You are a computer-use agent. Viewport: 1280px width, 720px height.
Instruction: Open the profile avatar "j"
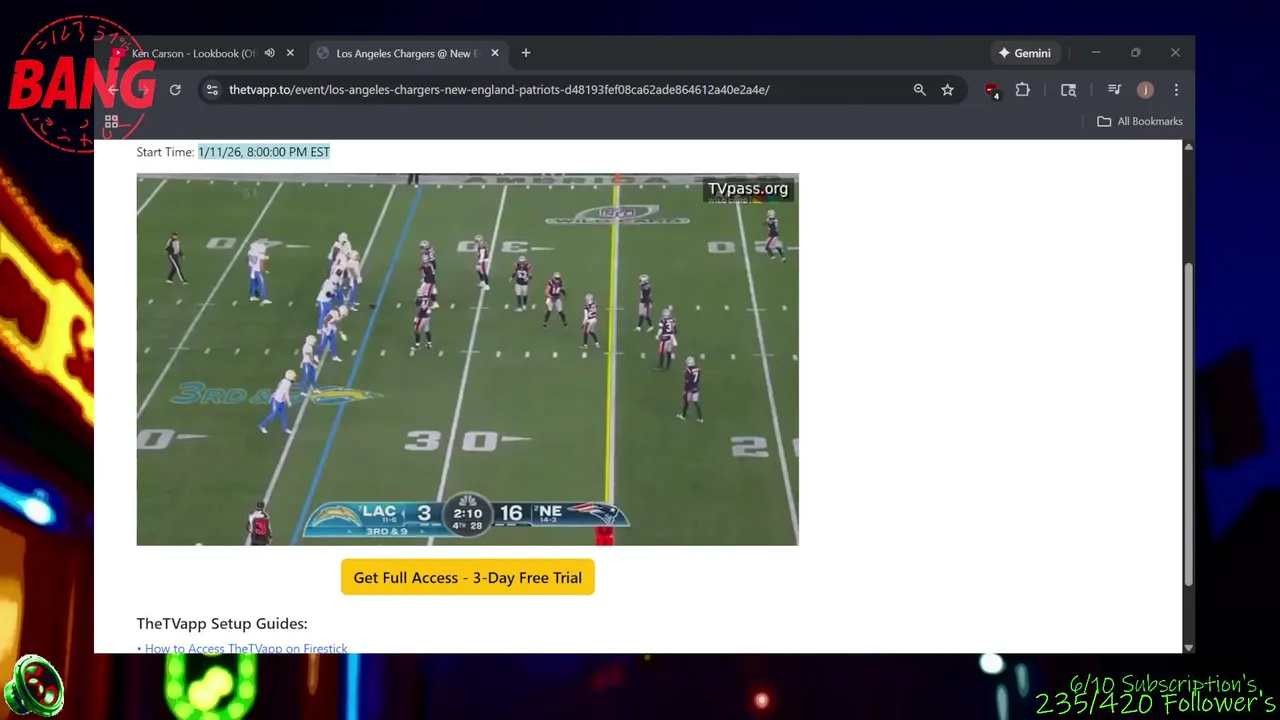[x=1145, y=90]
